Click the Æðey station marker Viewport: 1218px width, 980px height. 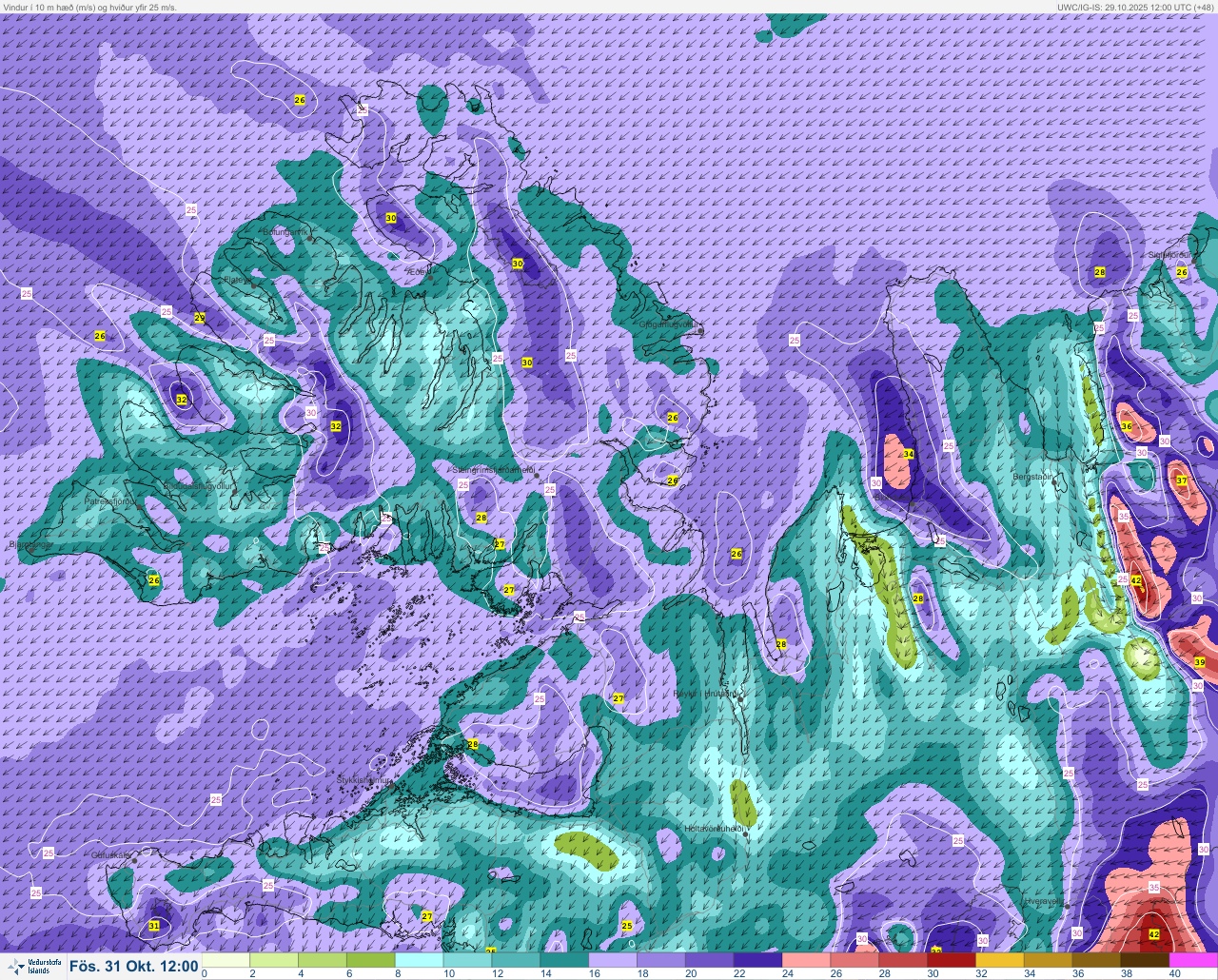430,279
